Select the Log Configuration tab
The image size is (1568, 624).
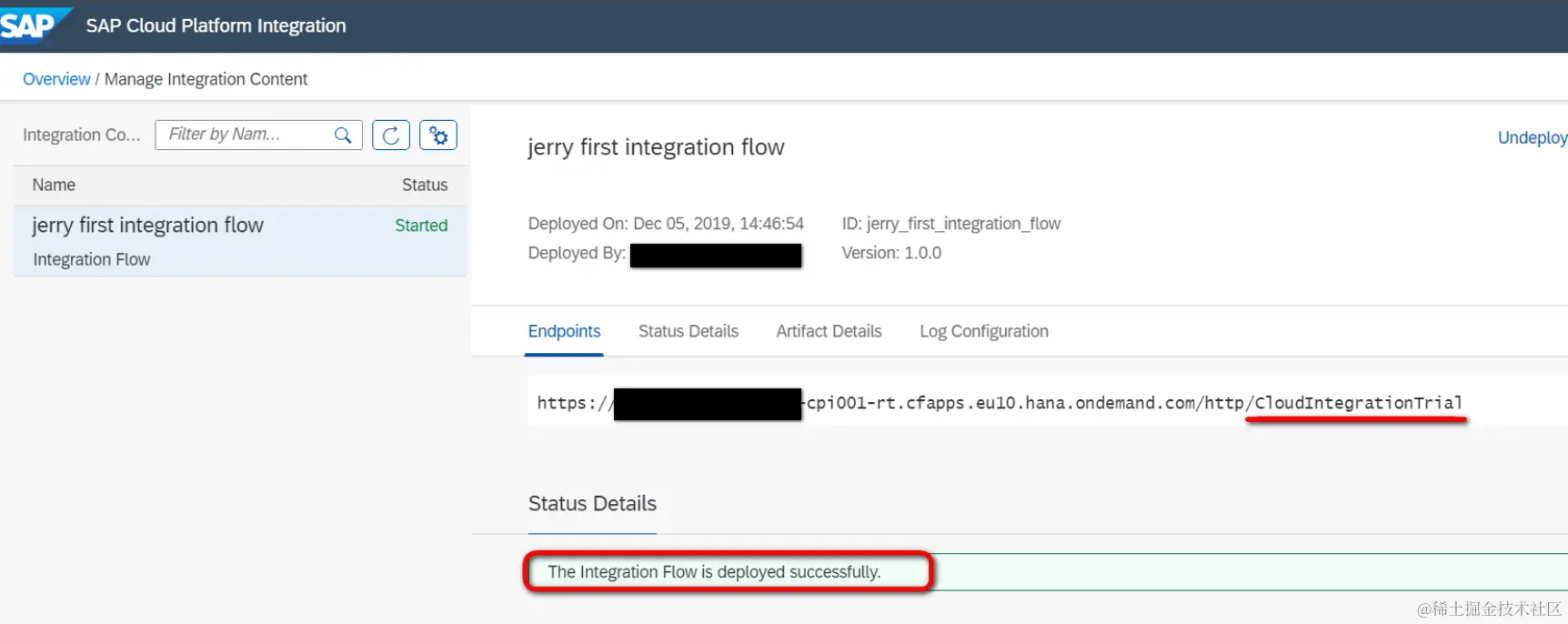coord(983,331)
